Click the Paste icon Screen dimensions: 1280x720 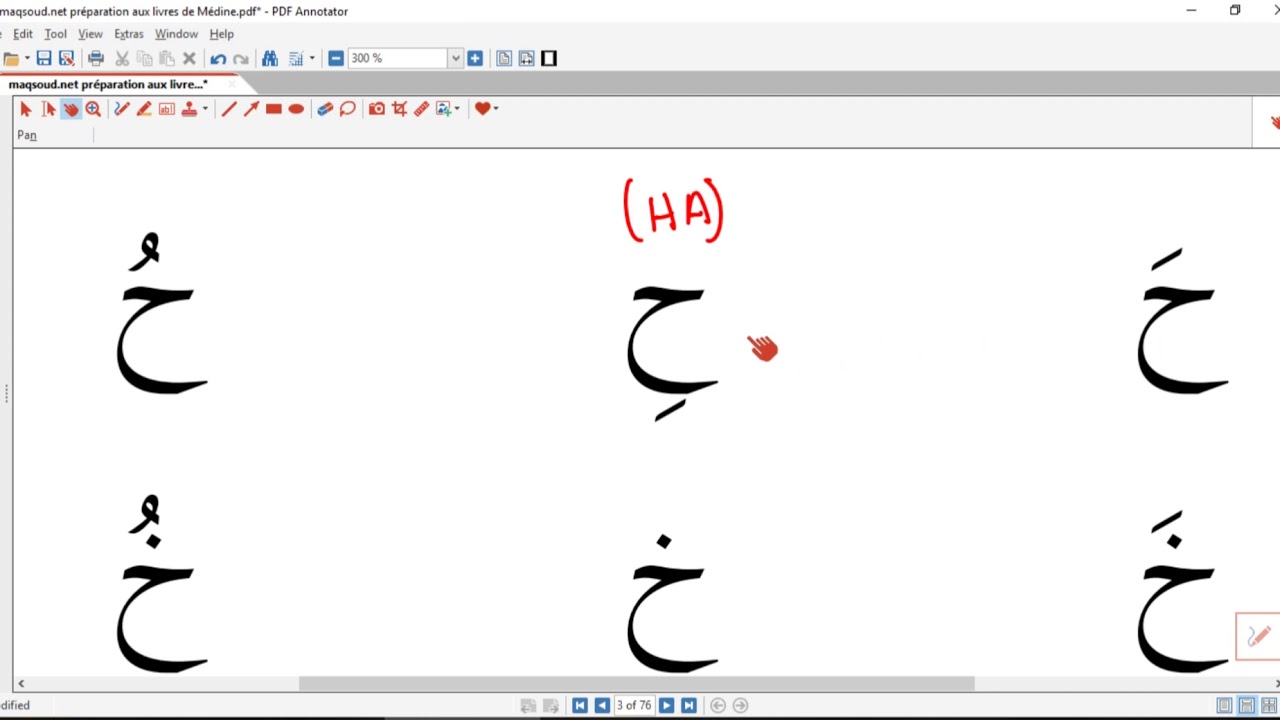pyautogui.click(x=167, y=58)
